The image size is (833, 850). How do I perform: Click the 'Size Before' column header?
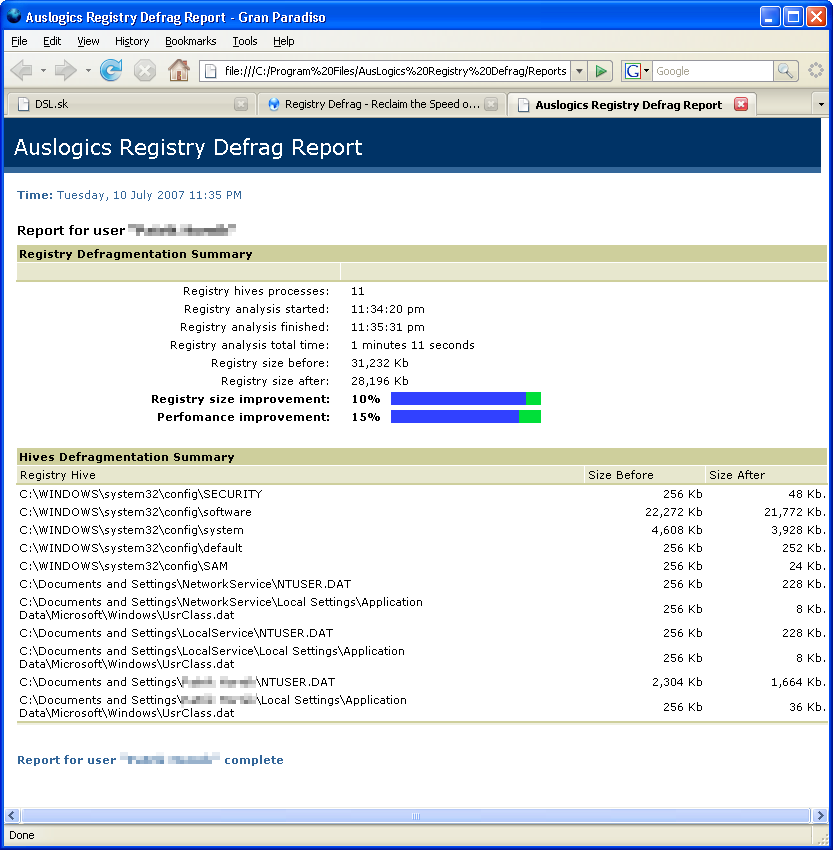click(621, 475)
